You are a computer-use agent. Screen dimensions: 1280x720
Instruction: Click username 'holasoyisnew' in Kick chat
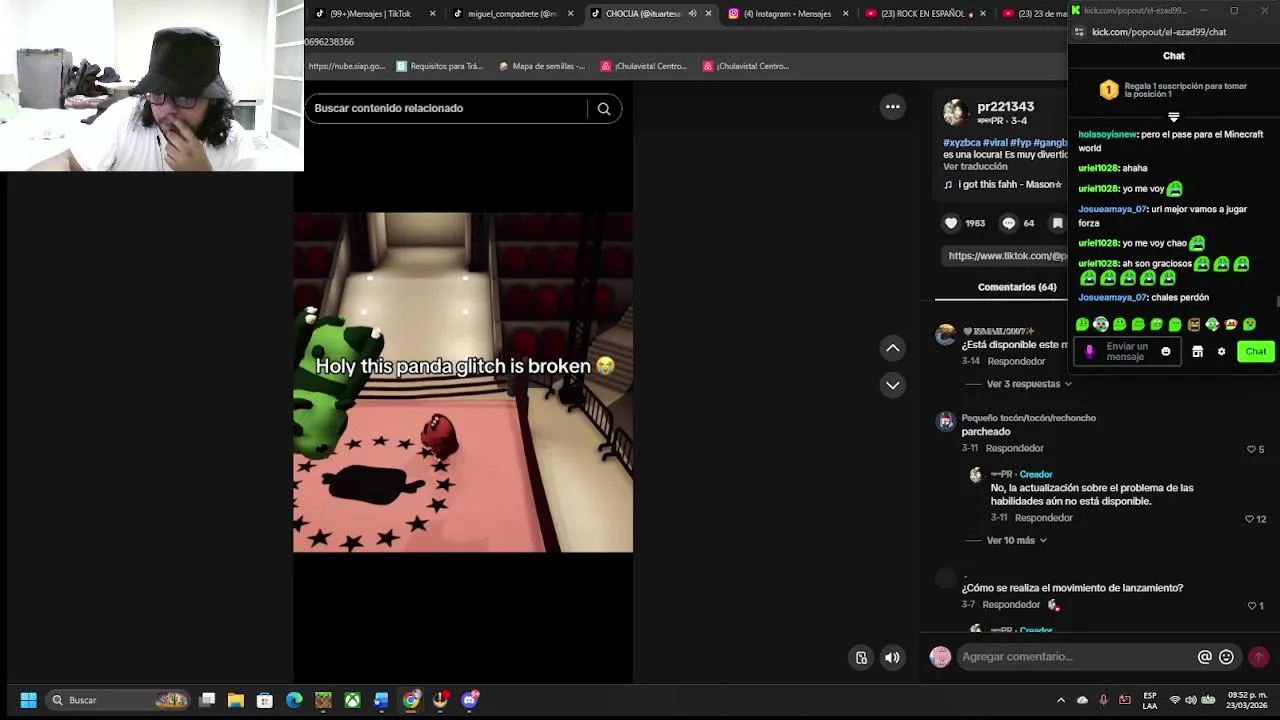click(x=1108, y=134)
